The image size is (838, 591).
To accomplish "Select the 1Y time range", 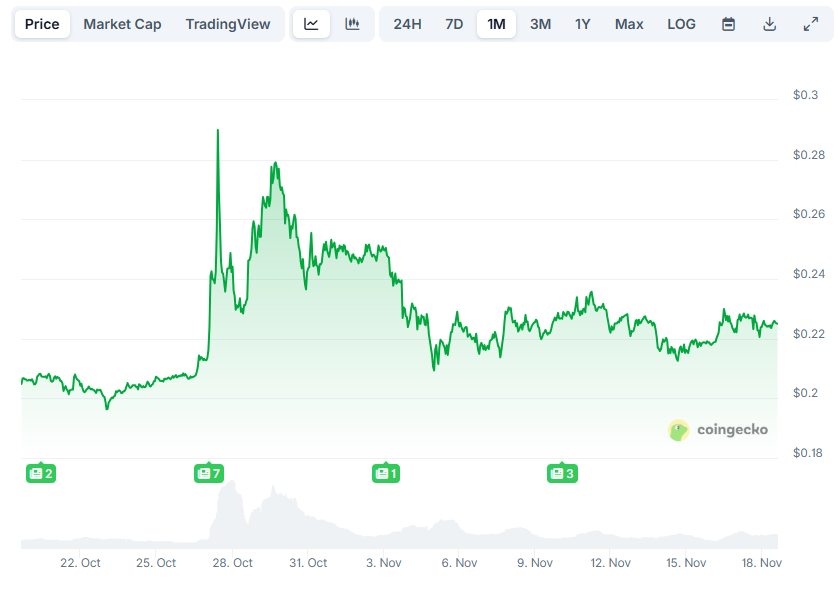I will (x=582, y=23).
